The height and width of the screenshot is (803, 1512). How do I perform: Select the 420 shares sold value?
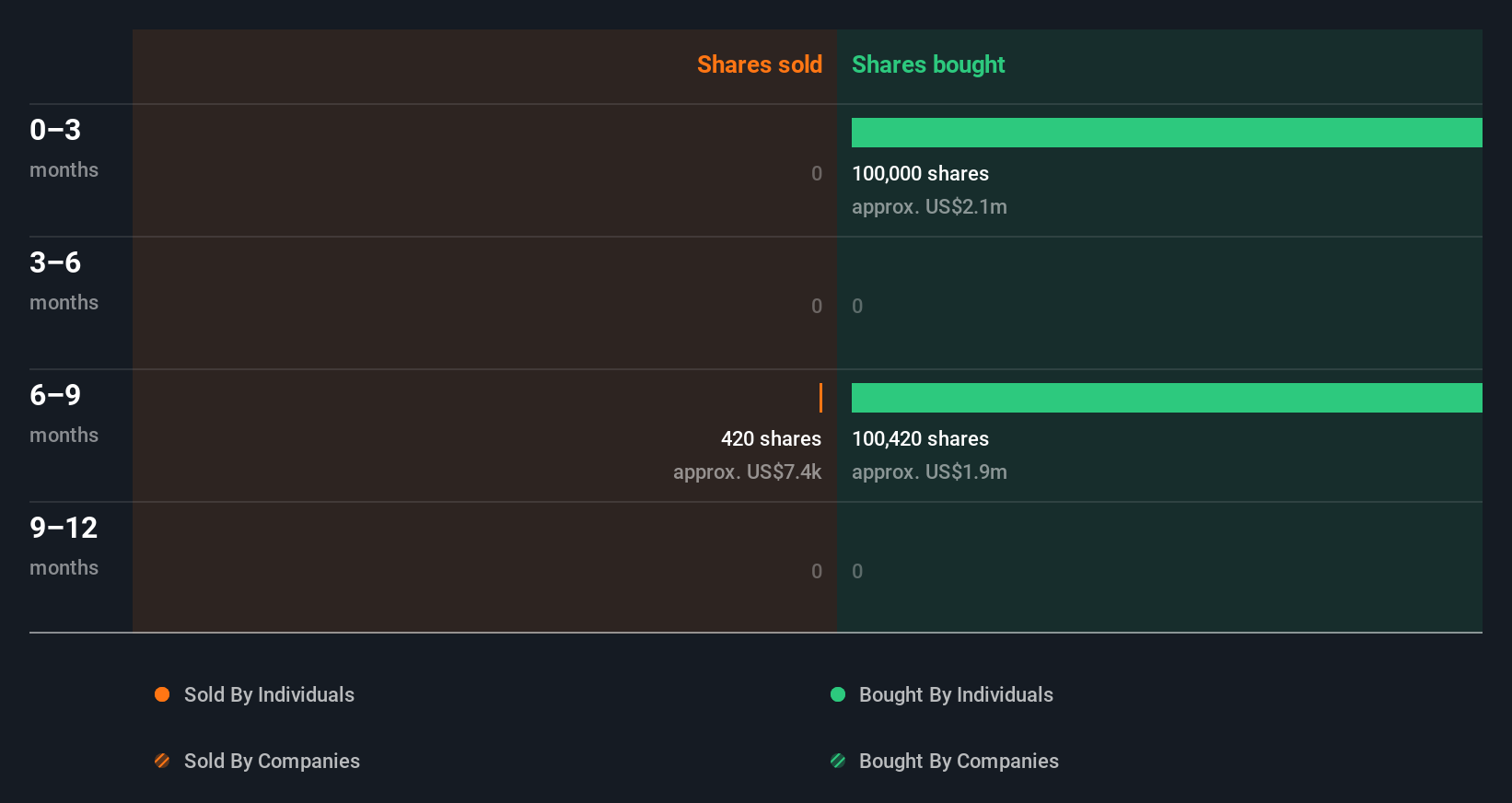[x=771, y=438]
